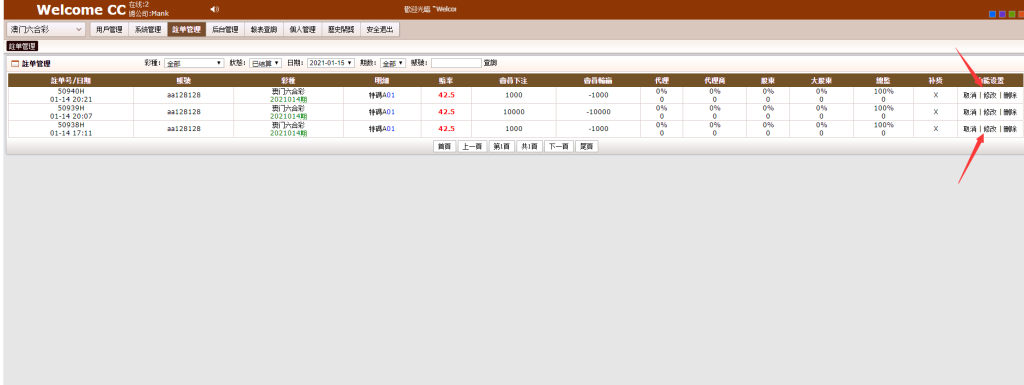Click the 安全退出 logout tab
This screenshot has width=1024, height=385.
click(x=379, y=29)
